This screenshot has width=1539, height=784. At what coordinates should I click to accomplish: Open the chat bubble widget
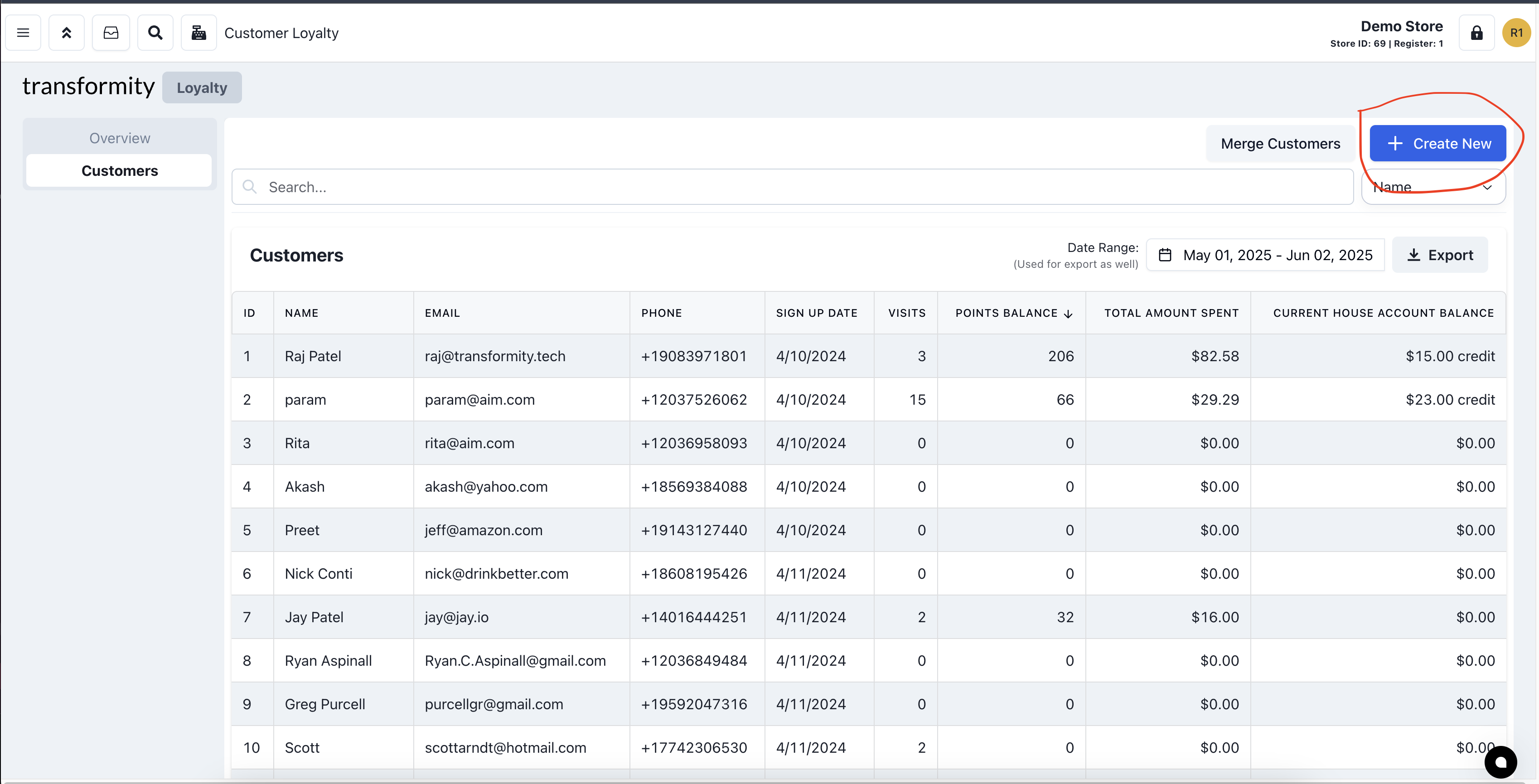pos(1500,762)
